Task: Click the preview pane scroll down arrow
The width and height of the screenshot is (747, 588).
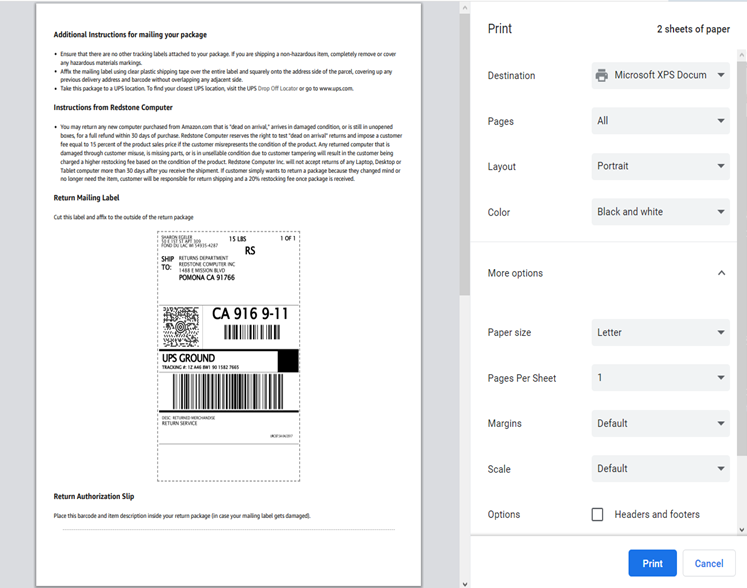Action: [x=464, y=581]
